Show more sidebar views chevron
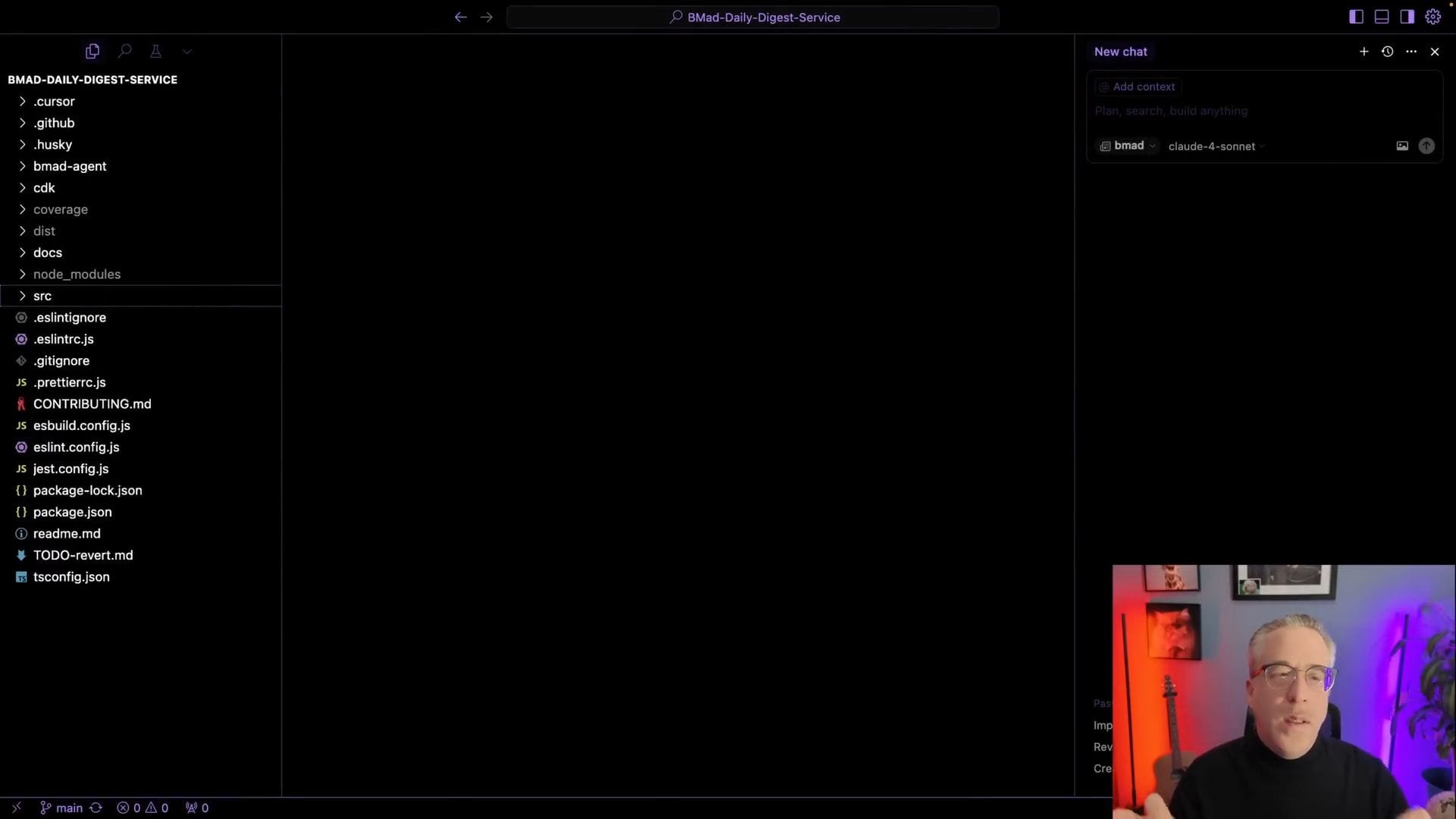 point(187,51)
